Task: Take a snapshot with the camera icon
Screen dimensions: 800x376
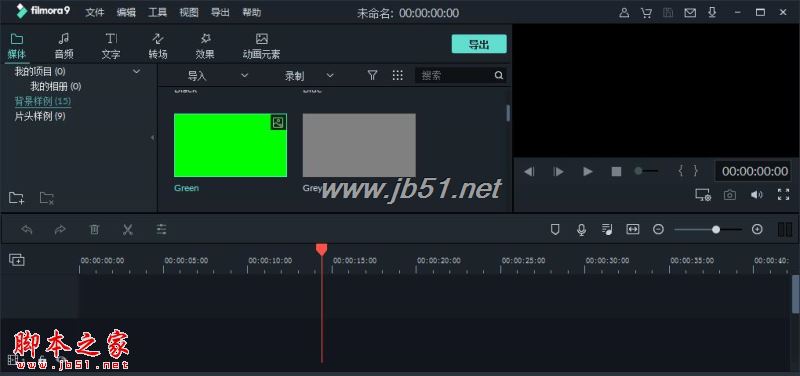Action: pos(730,195)
